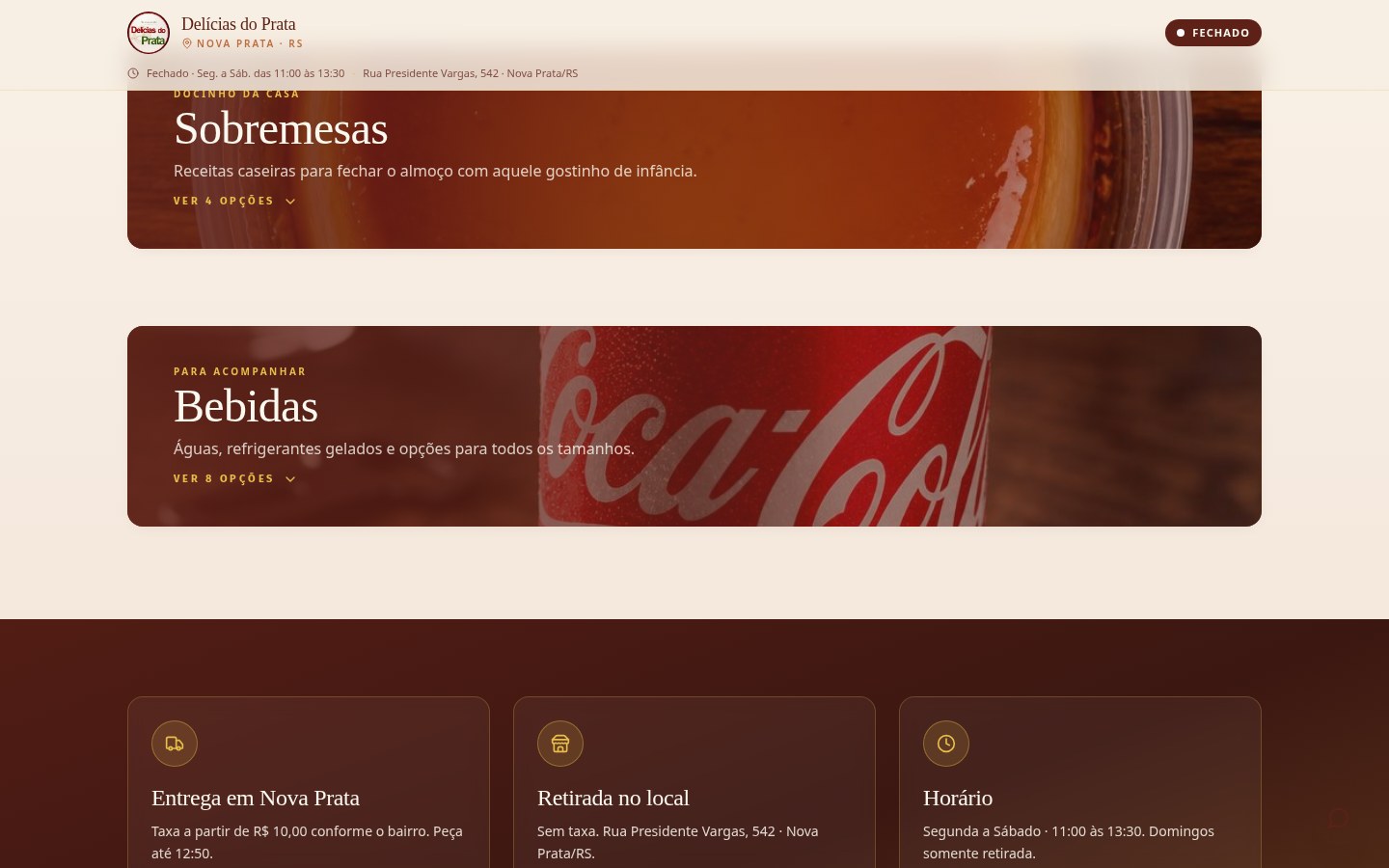The height and width of the screenshot is (868, 1389).
Task: Click the location pin icon beside Nova Prata
Action: click(x=187, y=43)
